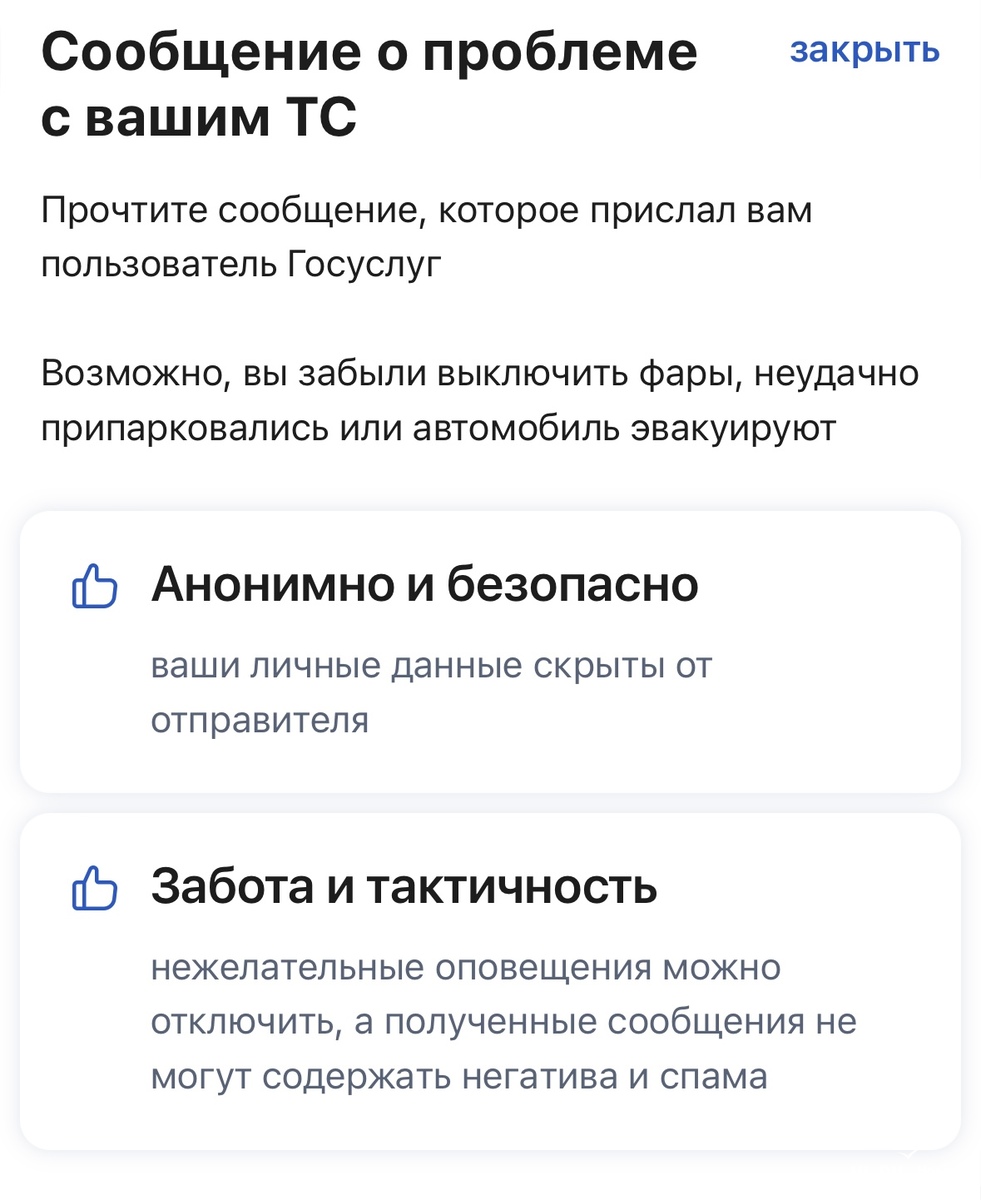This screenshot has height=1200, width=981.
Task: Click the «ваши личные данные скрыты от» line
Action: [431, 666]
